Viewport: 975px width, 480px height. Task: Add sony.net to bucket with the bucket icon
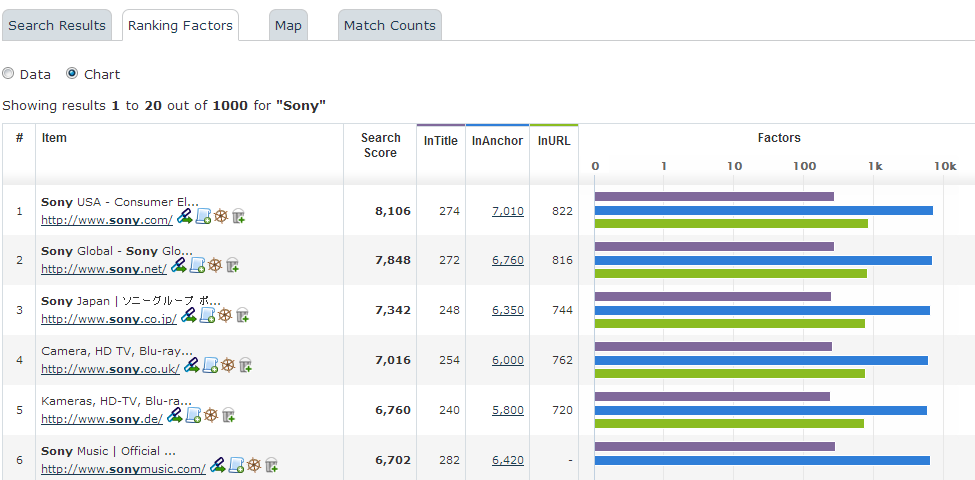233,265
